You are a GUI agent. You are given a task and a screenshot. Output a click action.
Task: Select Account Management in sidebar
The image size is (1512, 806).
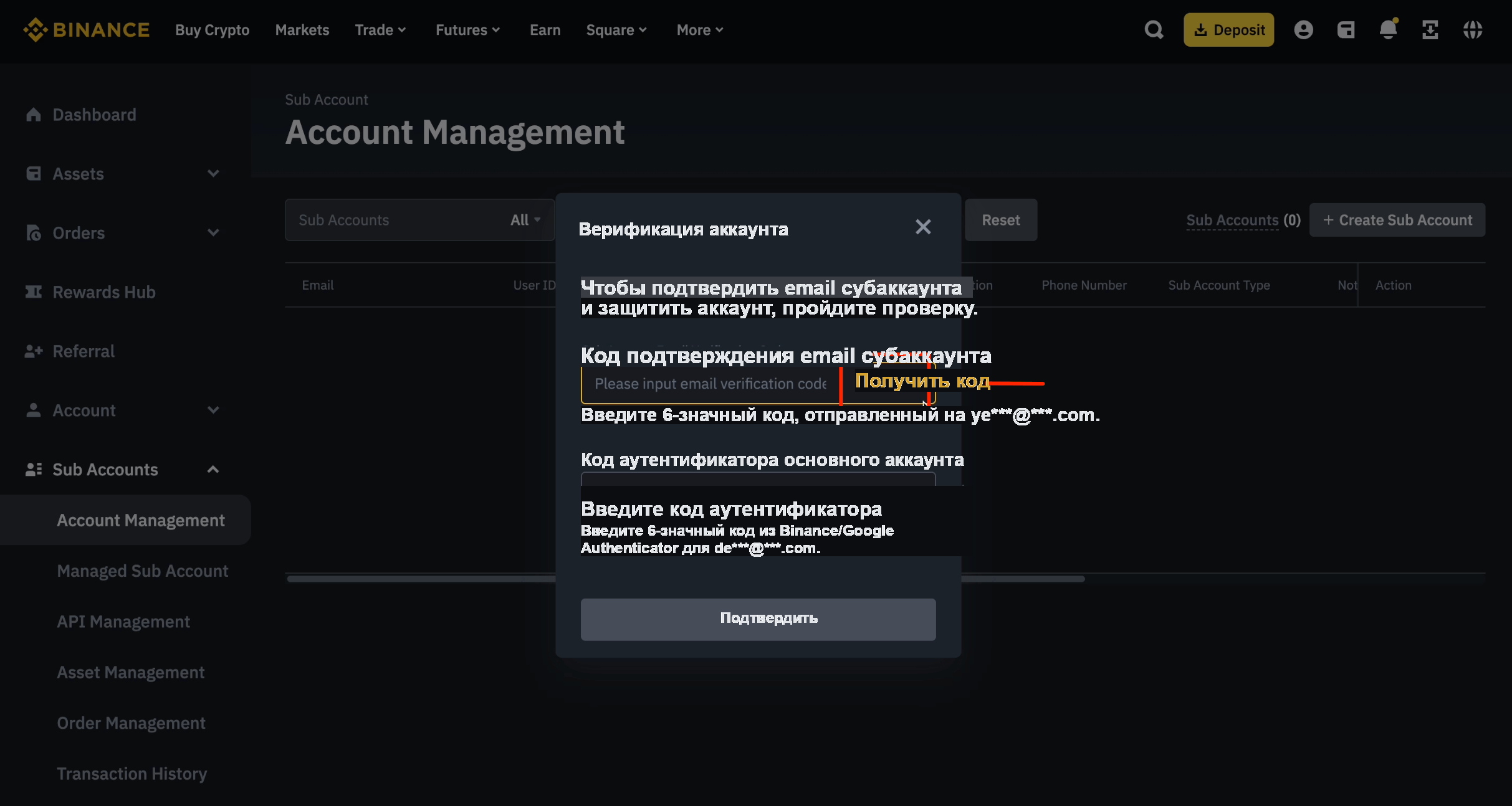pos(125,520)
